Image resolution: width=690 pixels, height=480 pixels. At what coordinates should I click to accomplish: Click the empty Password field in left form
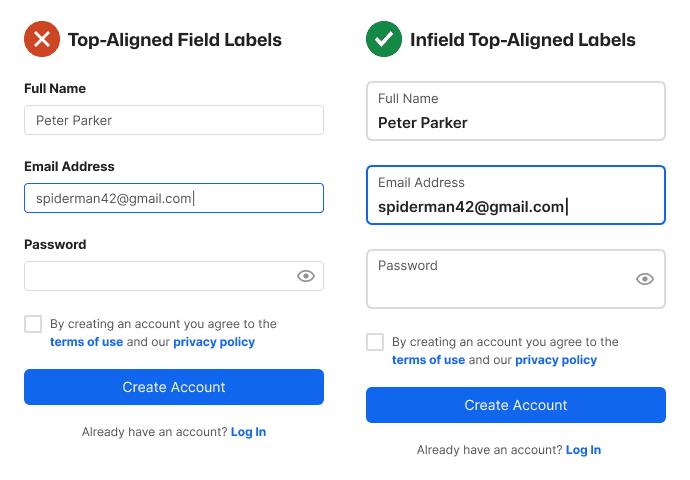tap(174, 276)
